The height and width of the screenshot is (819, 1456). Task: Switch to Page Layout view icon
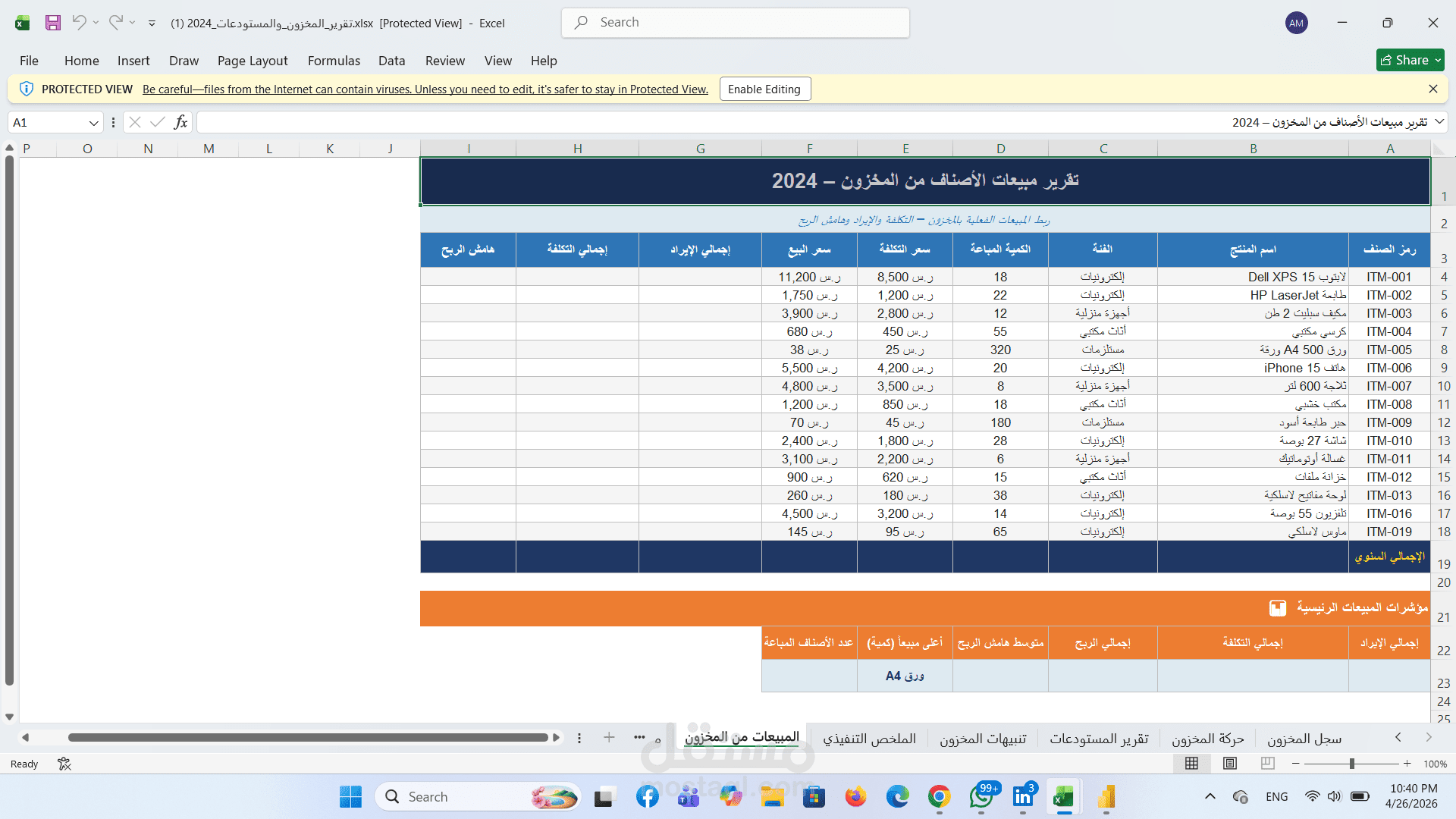click(x=1230, y=764)
